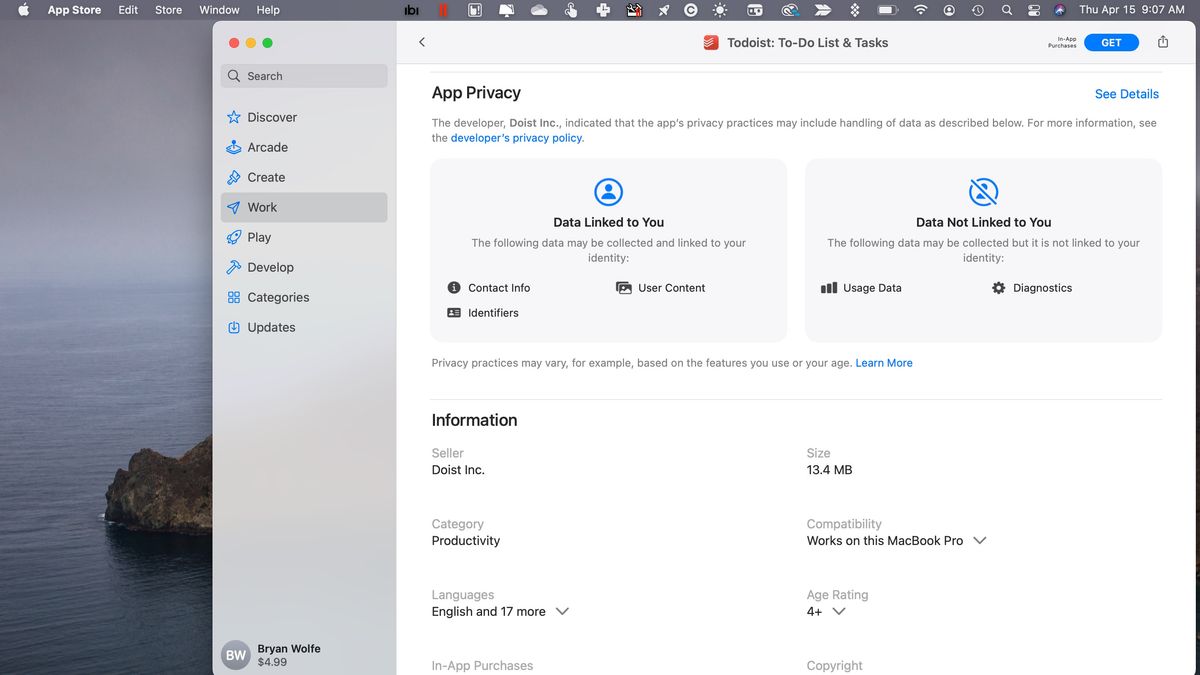Screen dimensions: 1200x675
Task: Click the Create paintbrush icon
Action: [234, 177]
